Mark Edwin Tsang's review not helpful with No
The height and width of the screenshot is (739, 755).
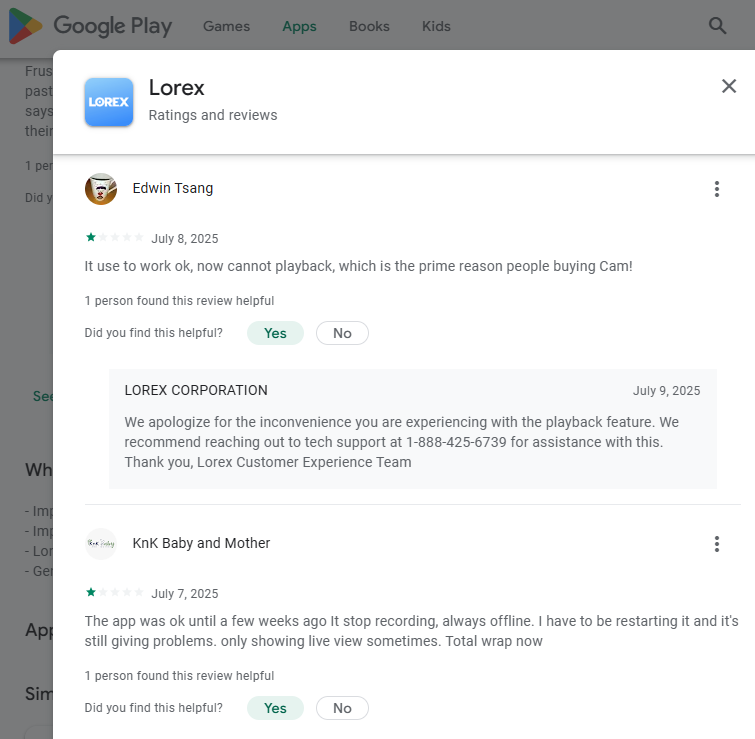pyautogui.click(x=342, y=333)
